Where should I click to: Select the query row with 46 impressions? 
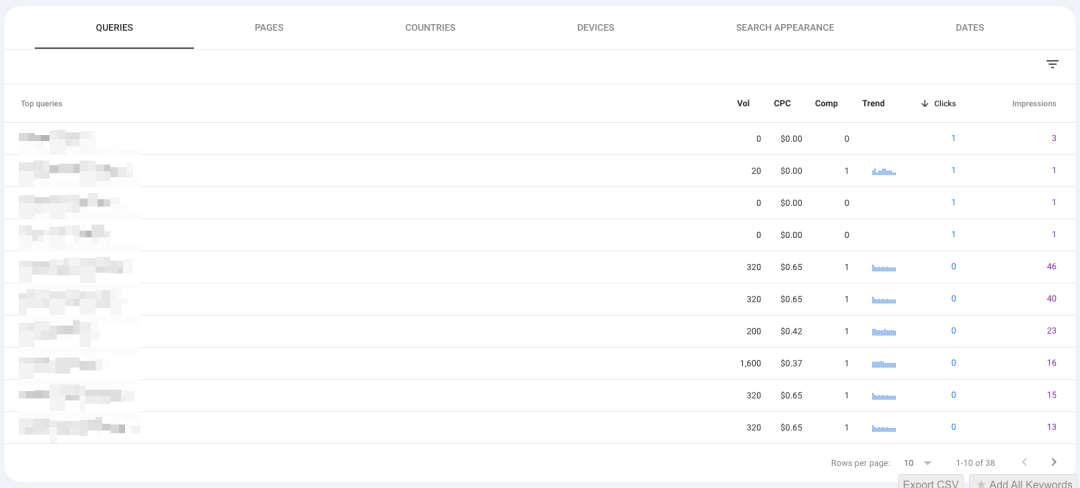click(x=539, y=267)
